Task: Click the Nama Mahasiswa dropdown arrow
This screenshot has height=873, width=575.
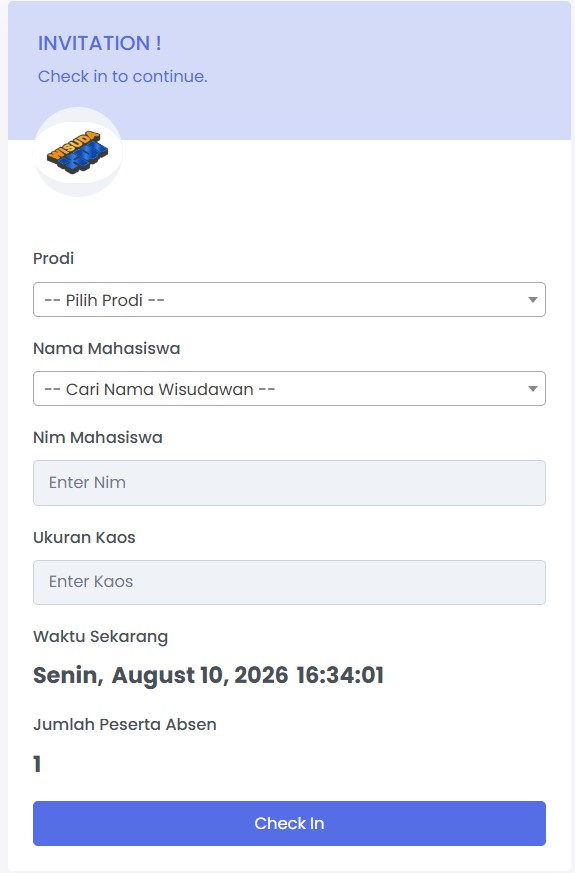Action: click(x=532, y=389)
